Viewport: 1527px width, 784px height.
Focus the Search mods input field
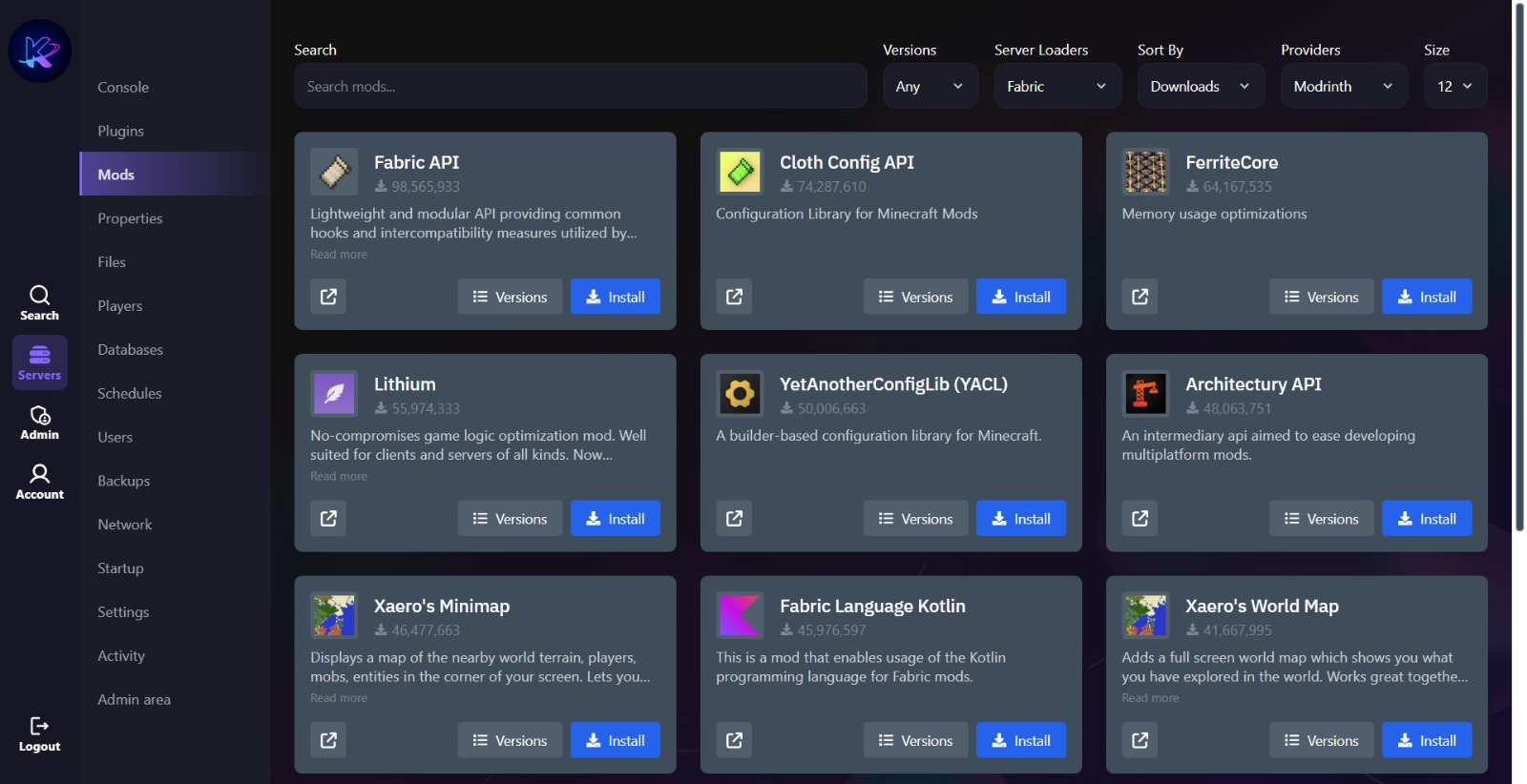click(x=580, y=86)
